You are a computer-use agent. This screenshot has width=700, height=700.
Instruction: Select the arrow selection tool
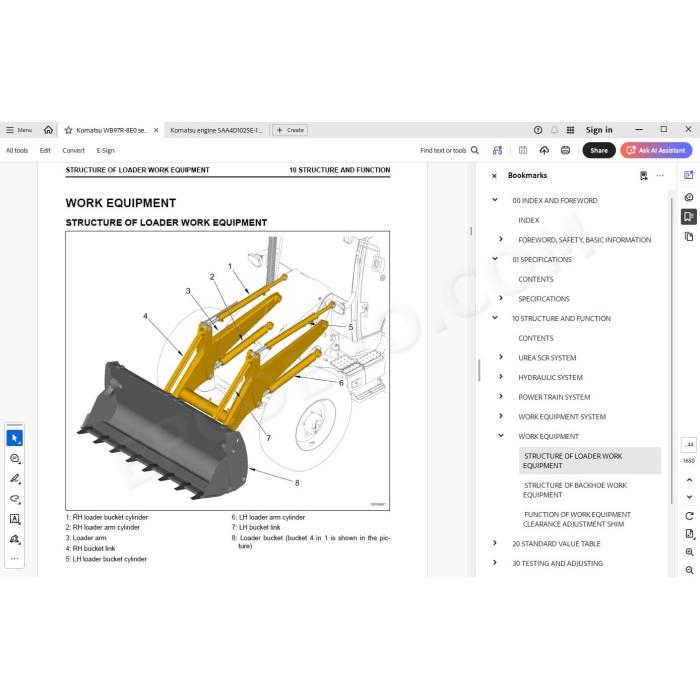click(14, 438)
